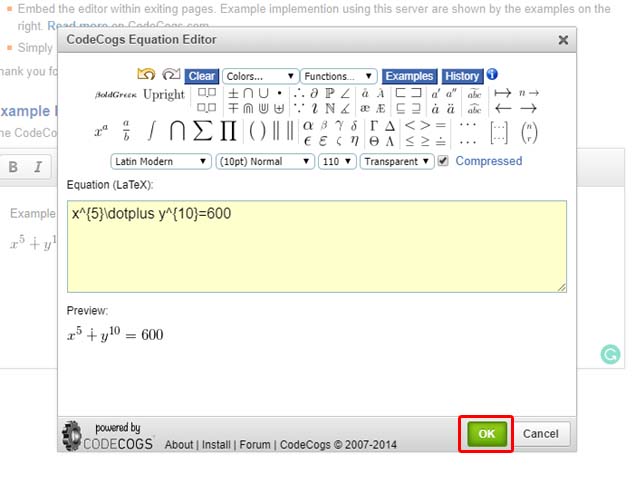
Task: Insert the integral symbol
Action: (x=151, y=131)
